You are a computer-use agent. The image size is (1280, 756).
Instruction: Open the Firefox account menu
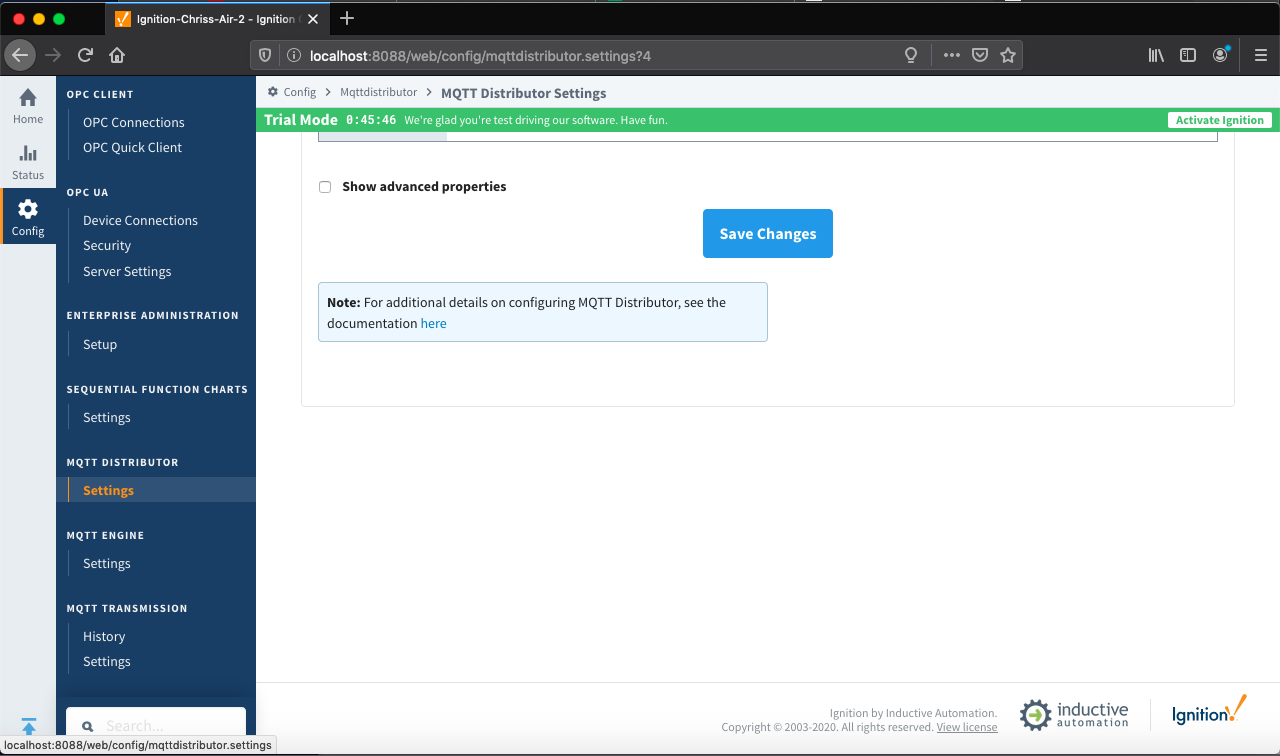[1220, 56]
